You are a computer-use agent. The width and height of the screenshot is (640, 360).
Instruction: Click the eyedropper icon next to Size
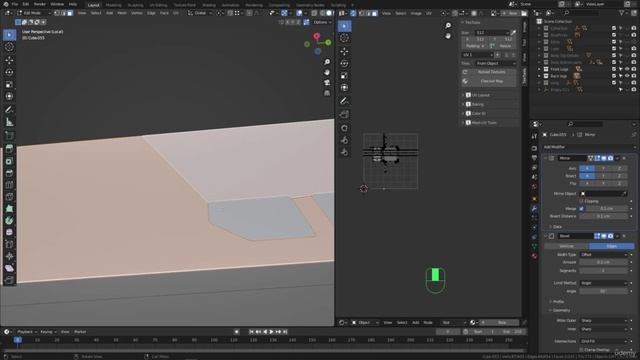(x=513, y=33)
